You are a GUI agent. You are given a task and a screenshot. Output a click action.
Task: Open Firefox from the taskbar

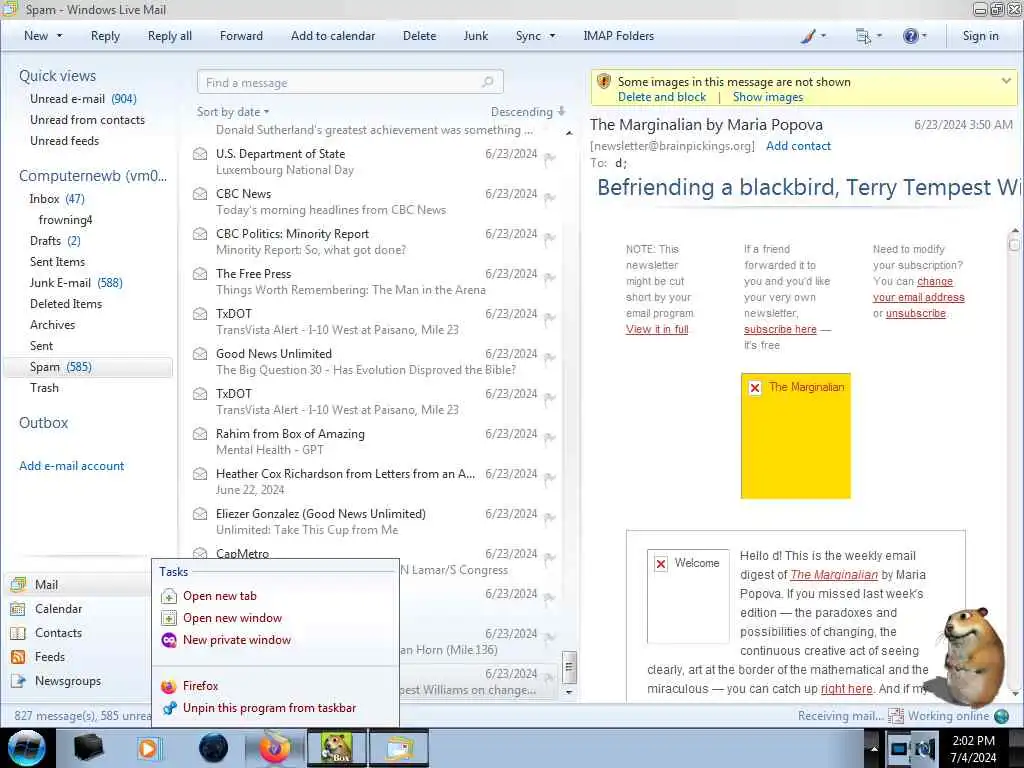pos(274,749)
